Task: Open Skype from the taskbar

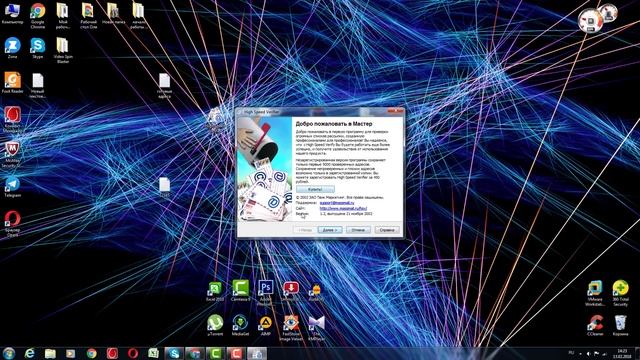Action: 174,353
